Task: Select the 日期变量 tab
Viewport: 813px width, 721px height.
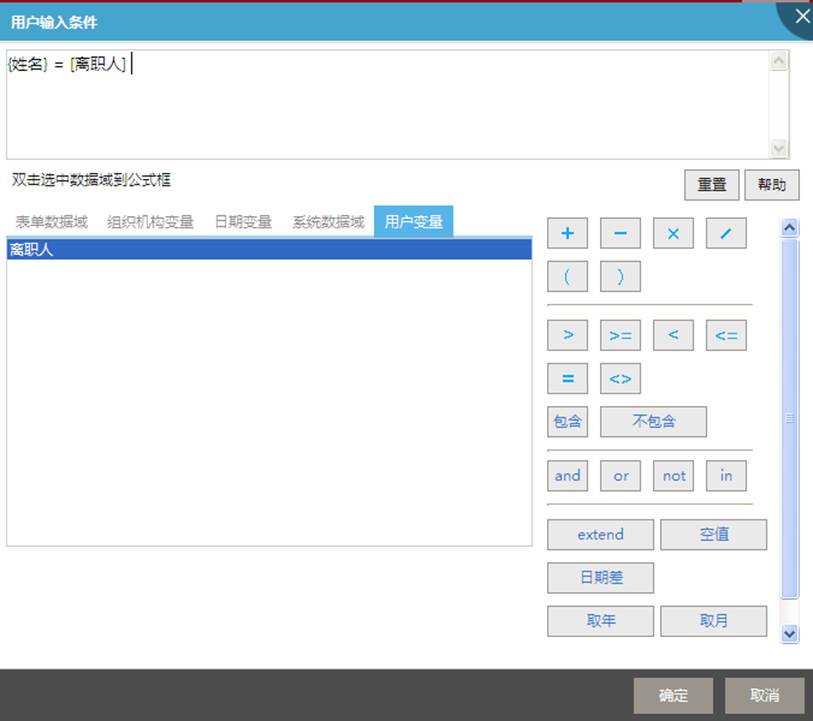Action: (243, 222)
